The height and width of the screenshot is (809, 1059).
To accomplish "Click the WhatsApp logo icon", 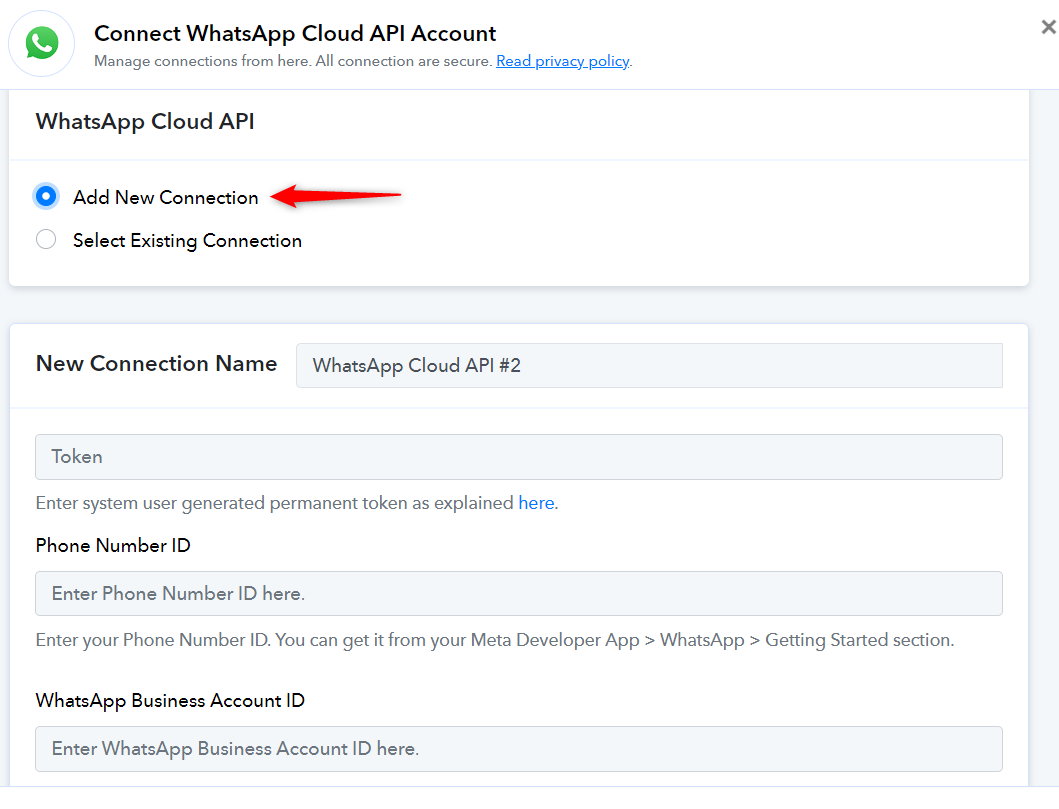I will tap(41, 43).
